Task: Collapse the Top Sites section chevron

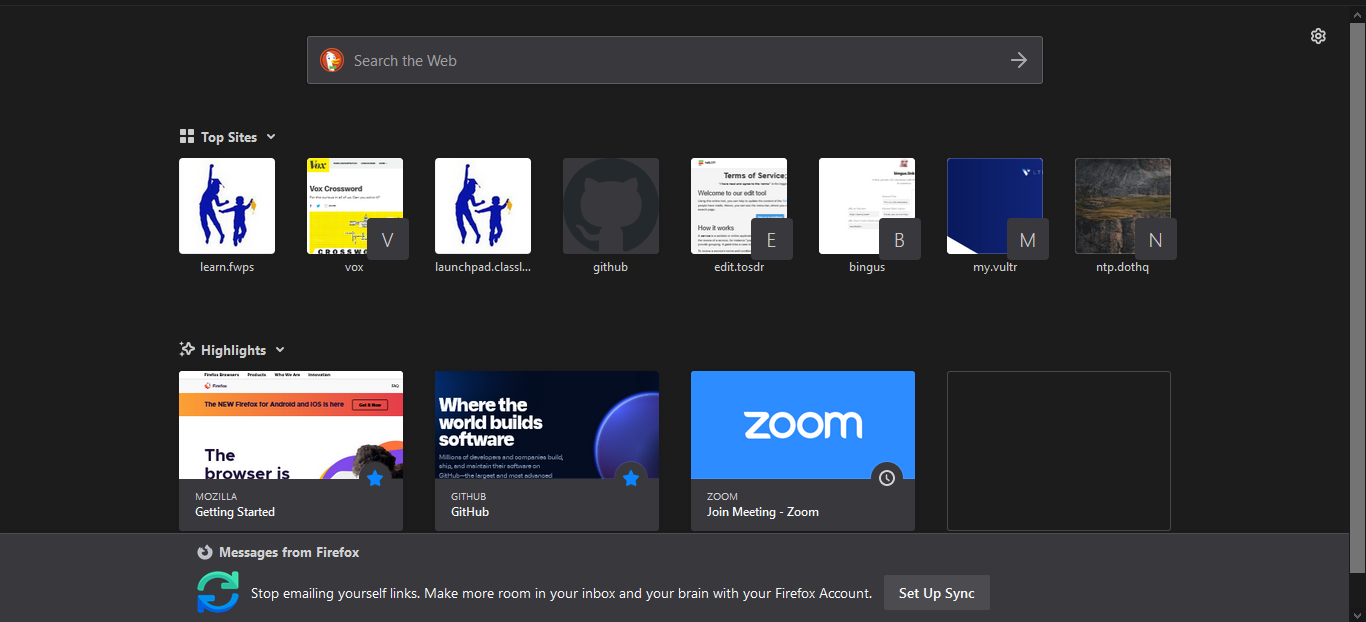Action: point(271,137)
